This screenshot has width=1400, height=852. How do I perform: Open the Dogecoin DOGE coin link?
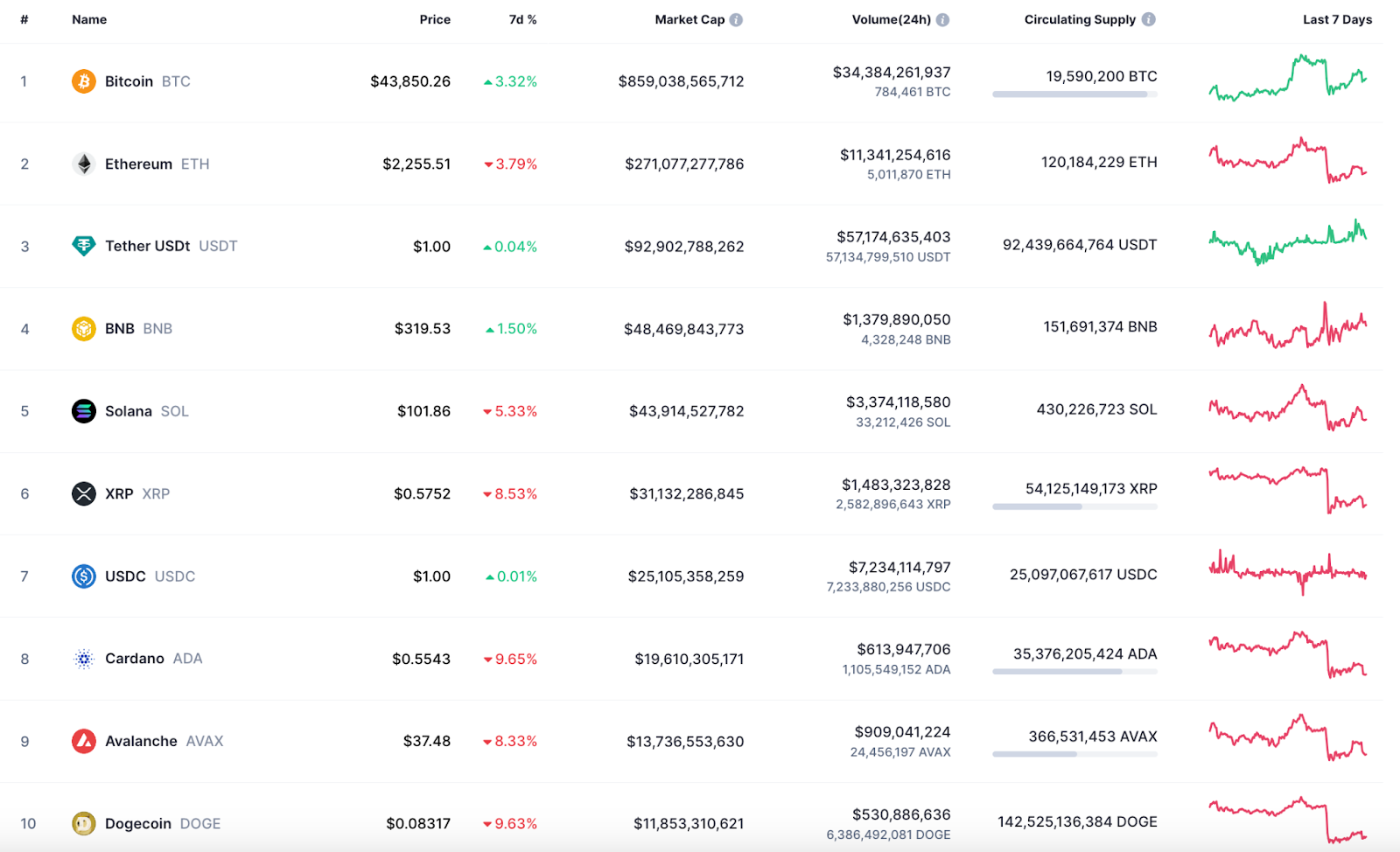pyautogui.click(x=163, y=824)
